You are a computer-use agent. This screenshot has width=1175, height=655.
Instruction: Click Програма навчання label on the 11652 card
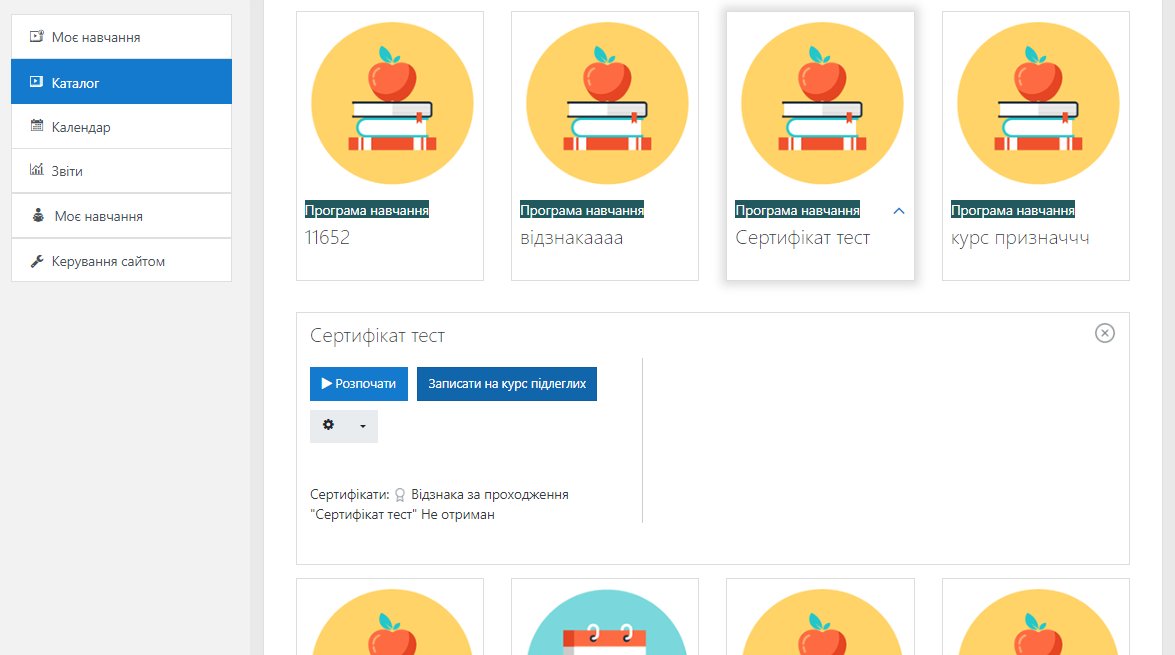pyautogui.click(x=367, y=211)
